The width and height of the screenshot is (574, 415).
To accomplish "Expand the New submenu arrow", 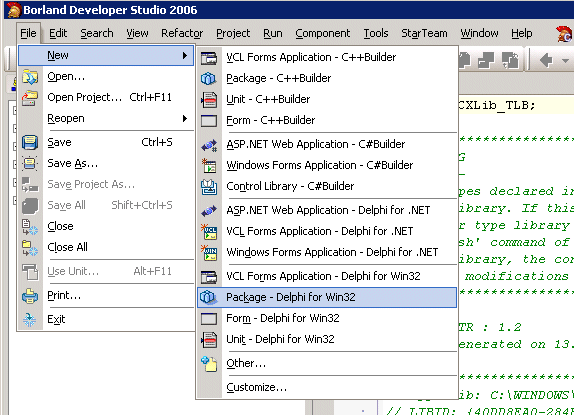I will [185, 56].
